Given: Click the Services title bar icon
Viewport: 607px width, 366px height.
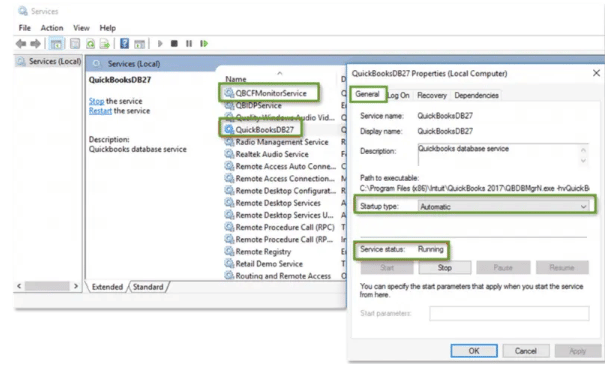Looking at the screenshot, I should [x=23, y=11].
